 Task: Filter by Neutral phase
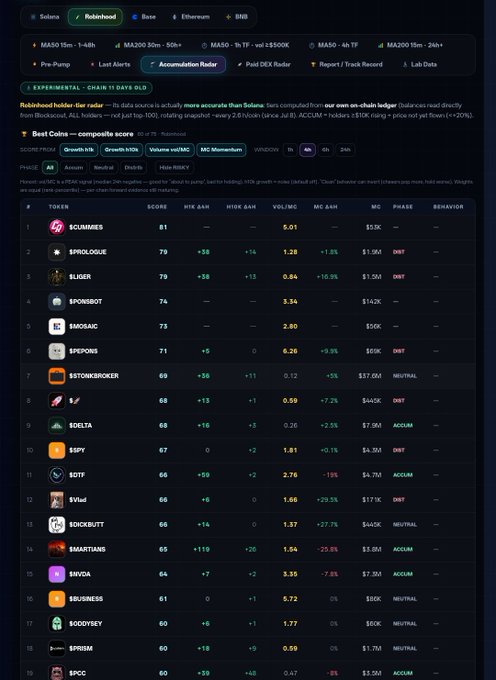click(104, 167)
